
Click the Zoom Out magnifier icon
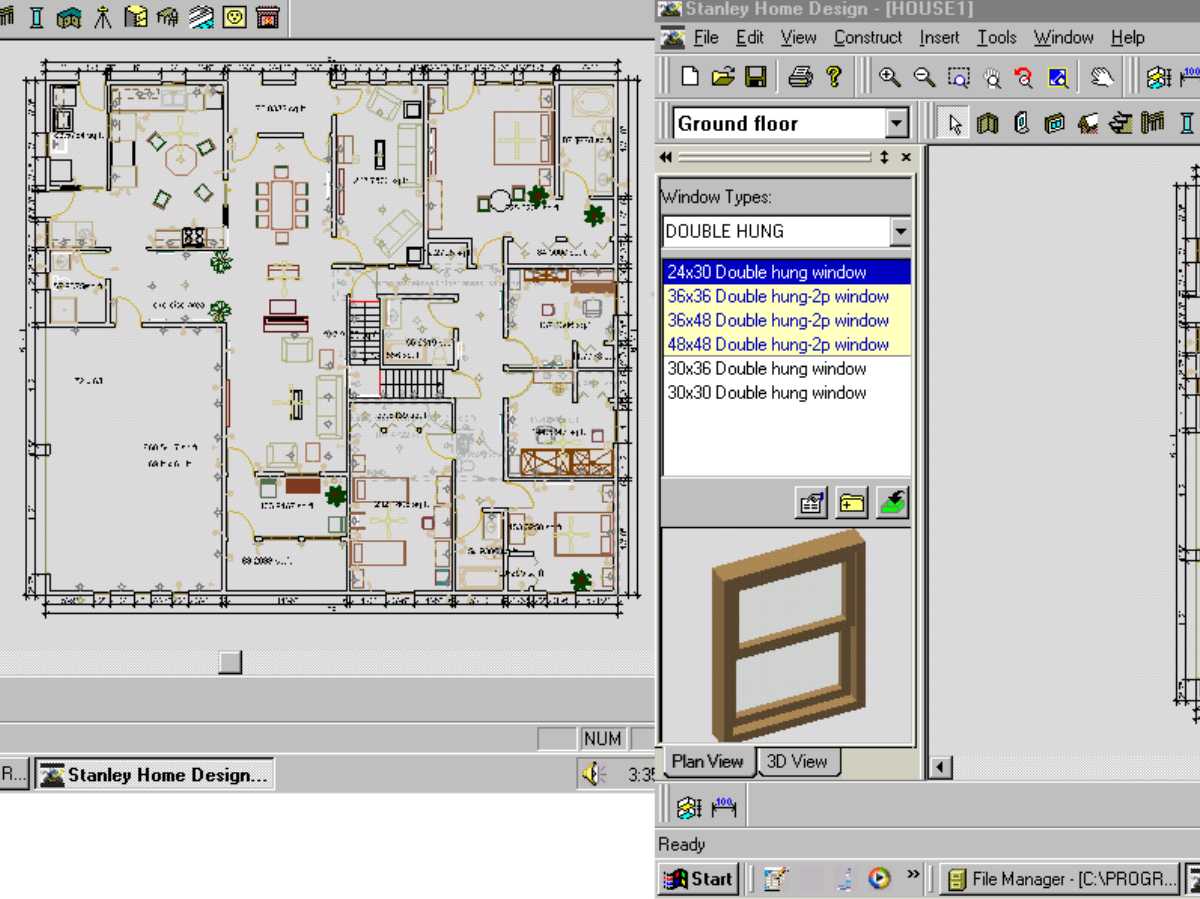[924, 77]
